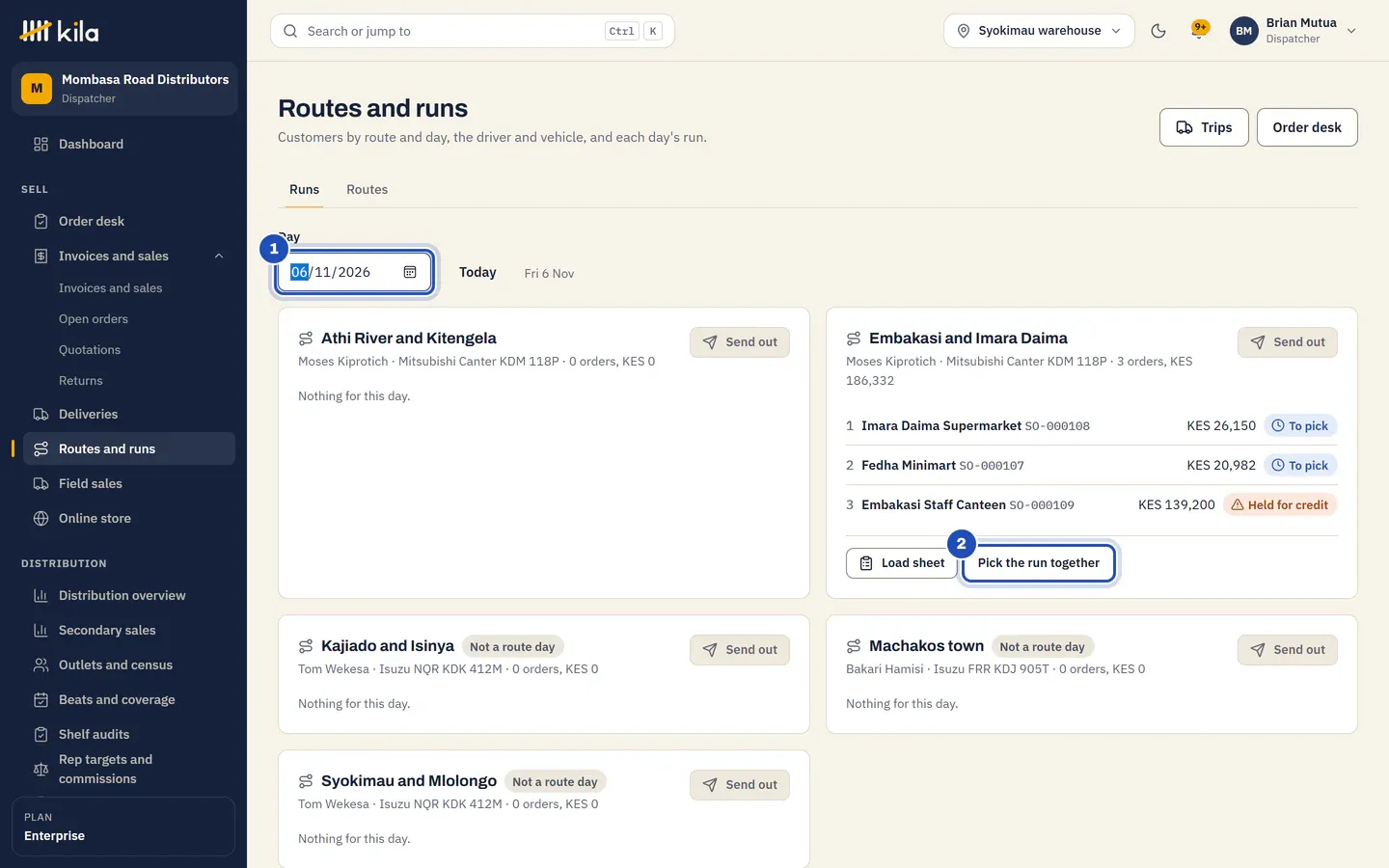
Task: Send out Embakasi and Imara Daima run
Action: 1288,342
